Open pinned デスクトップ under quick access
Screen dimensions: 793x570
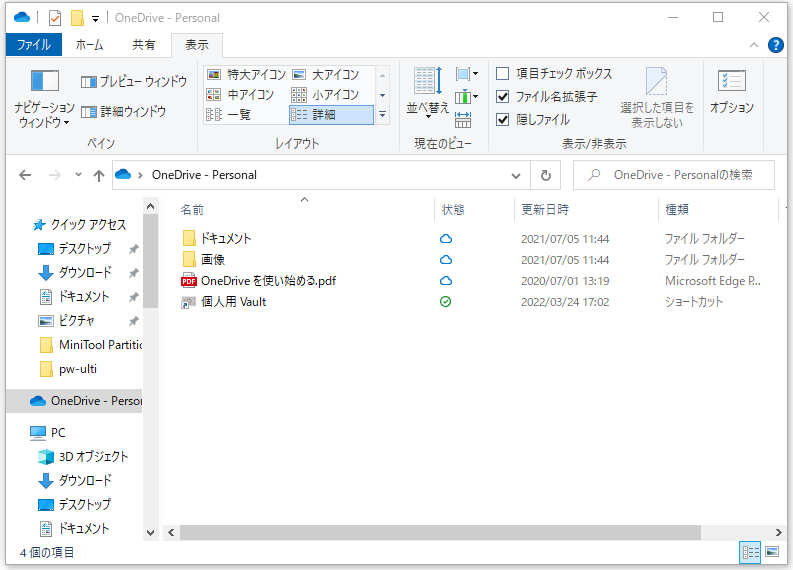coord(84,249)
